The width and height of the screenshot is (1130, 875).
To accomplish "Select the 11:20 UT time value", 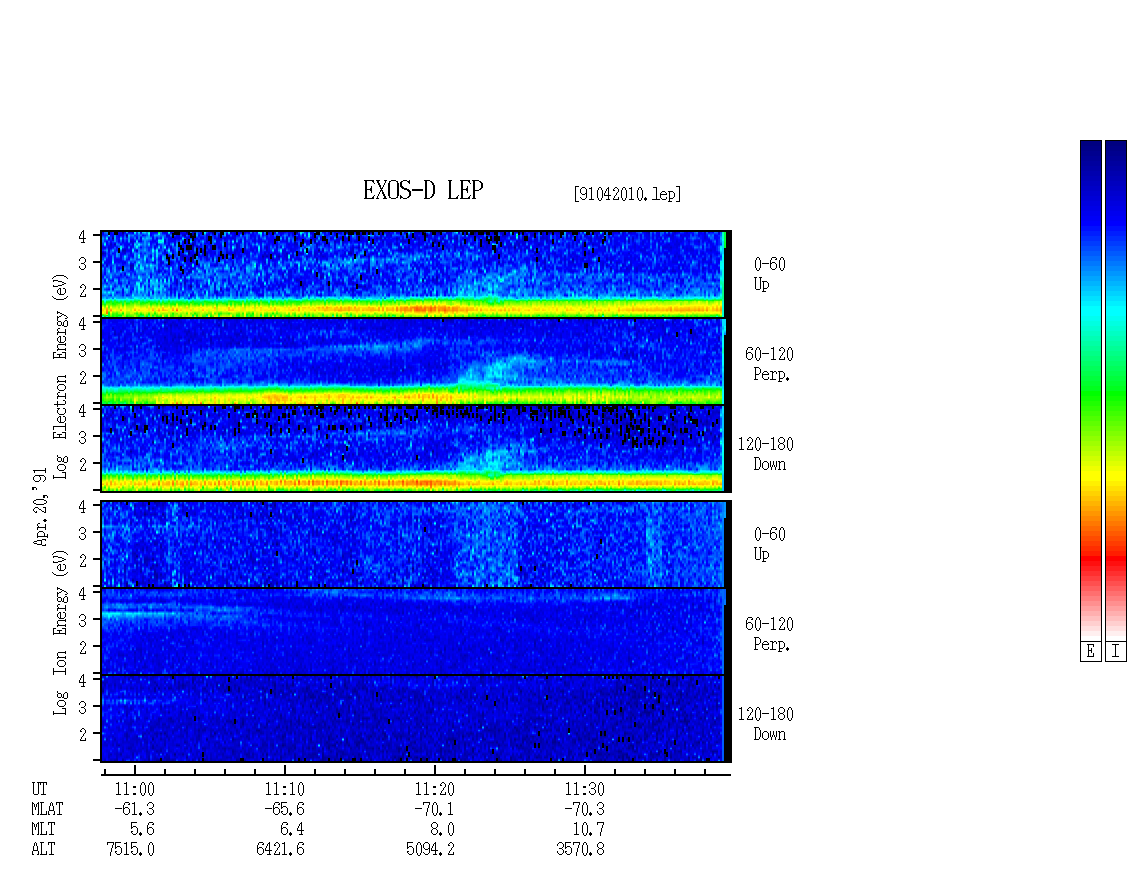I will [x=435, y=789].
